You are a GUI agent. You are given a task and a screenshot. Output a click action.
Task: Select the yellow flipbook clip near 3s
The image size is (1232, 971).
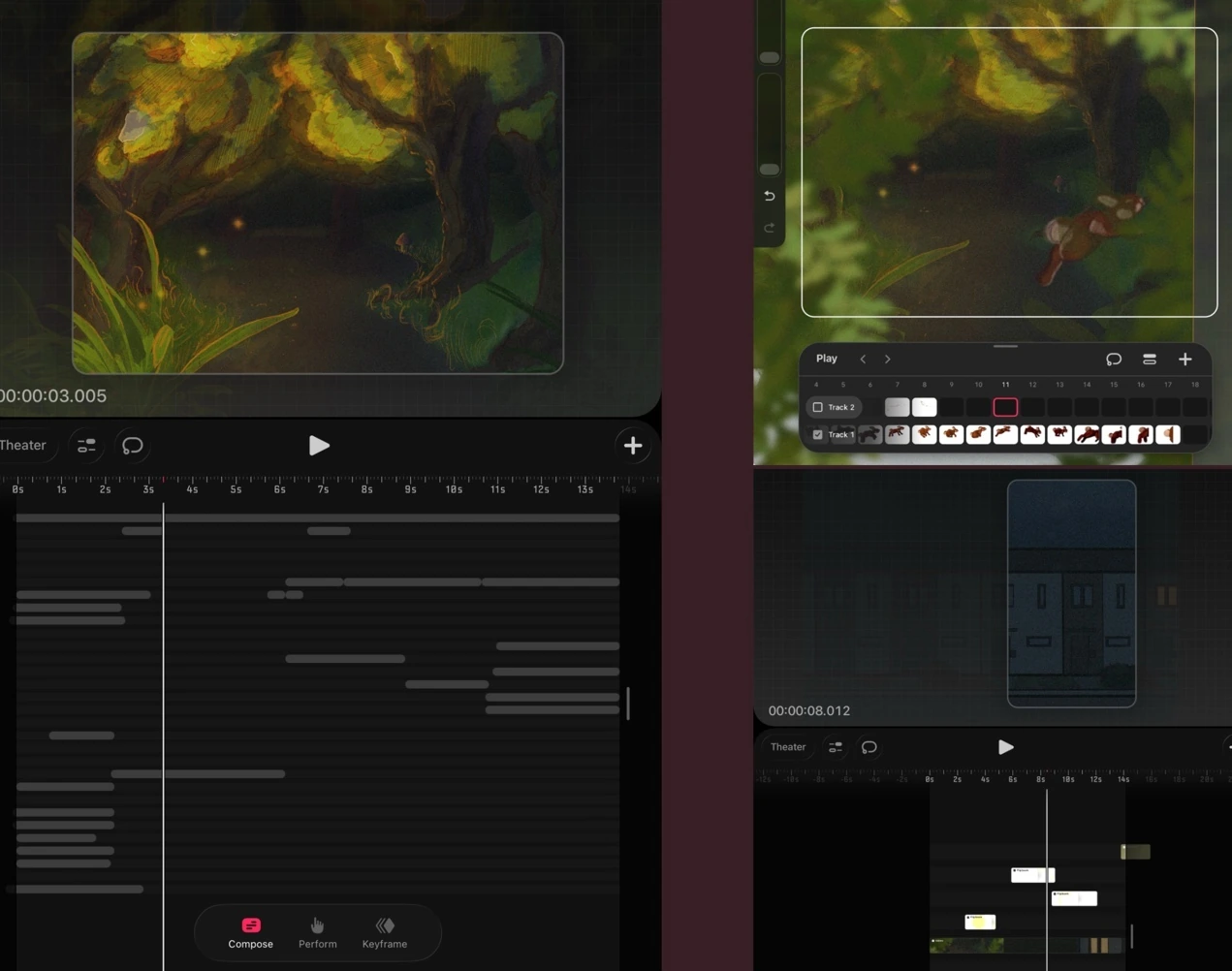980,922
